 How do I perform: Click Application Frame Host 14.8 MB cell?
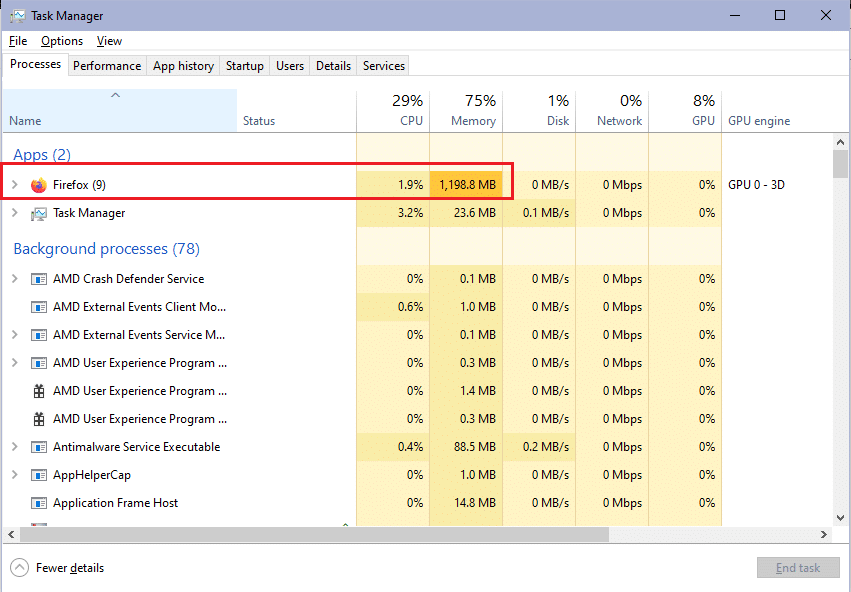point(466,503)
